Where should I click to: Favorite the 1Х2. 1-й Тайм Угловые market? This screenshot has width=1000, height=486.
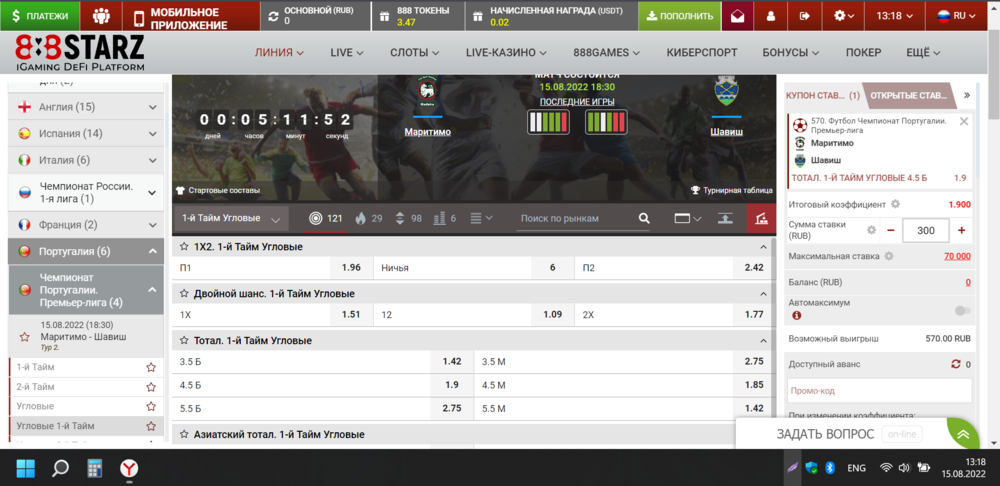click(x=184, y=246)
